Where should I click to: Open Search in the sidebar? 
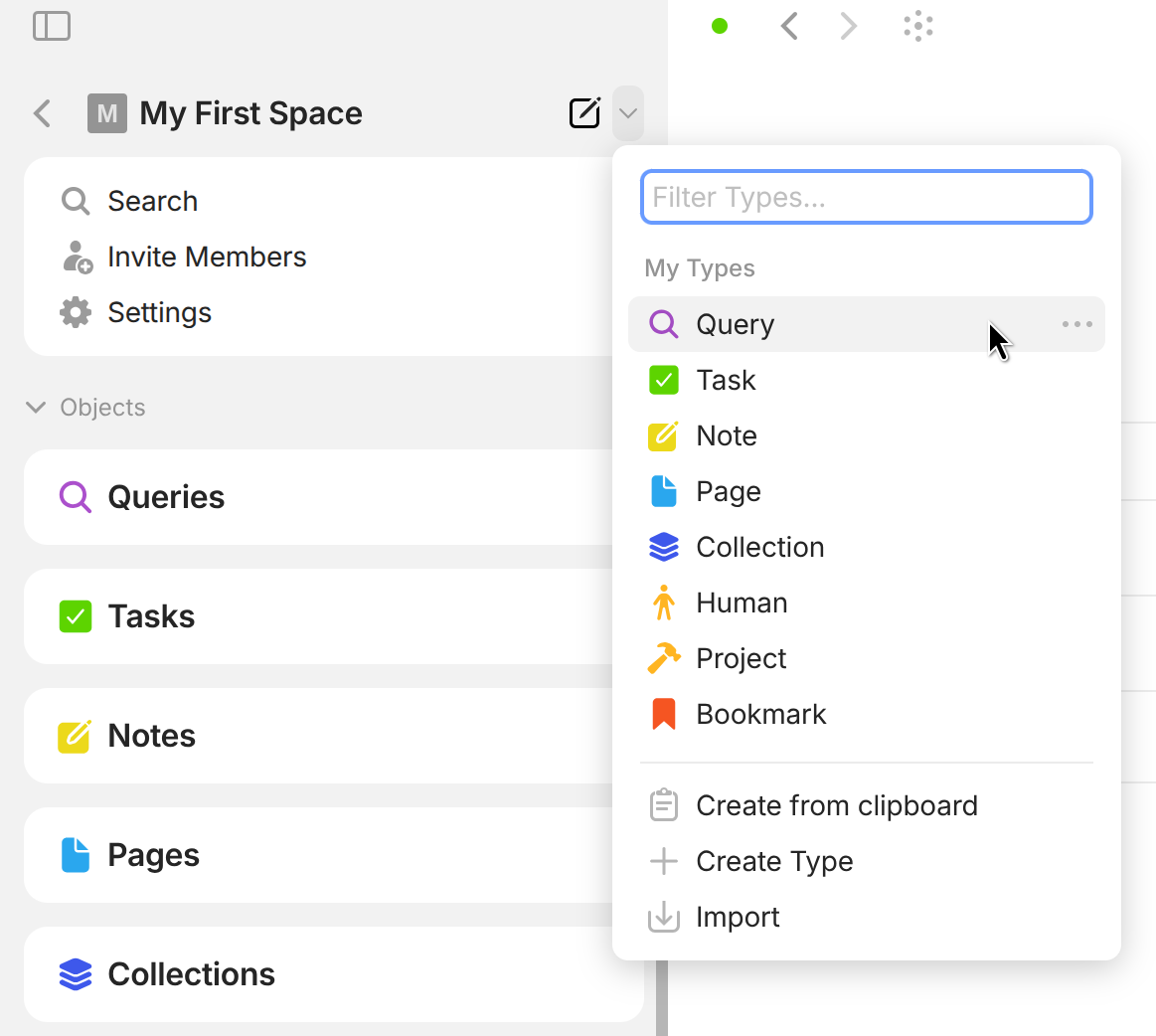pyautogui.click(x=152, y=201)
